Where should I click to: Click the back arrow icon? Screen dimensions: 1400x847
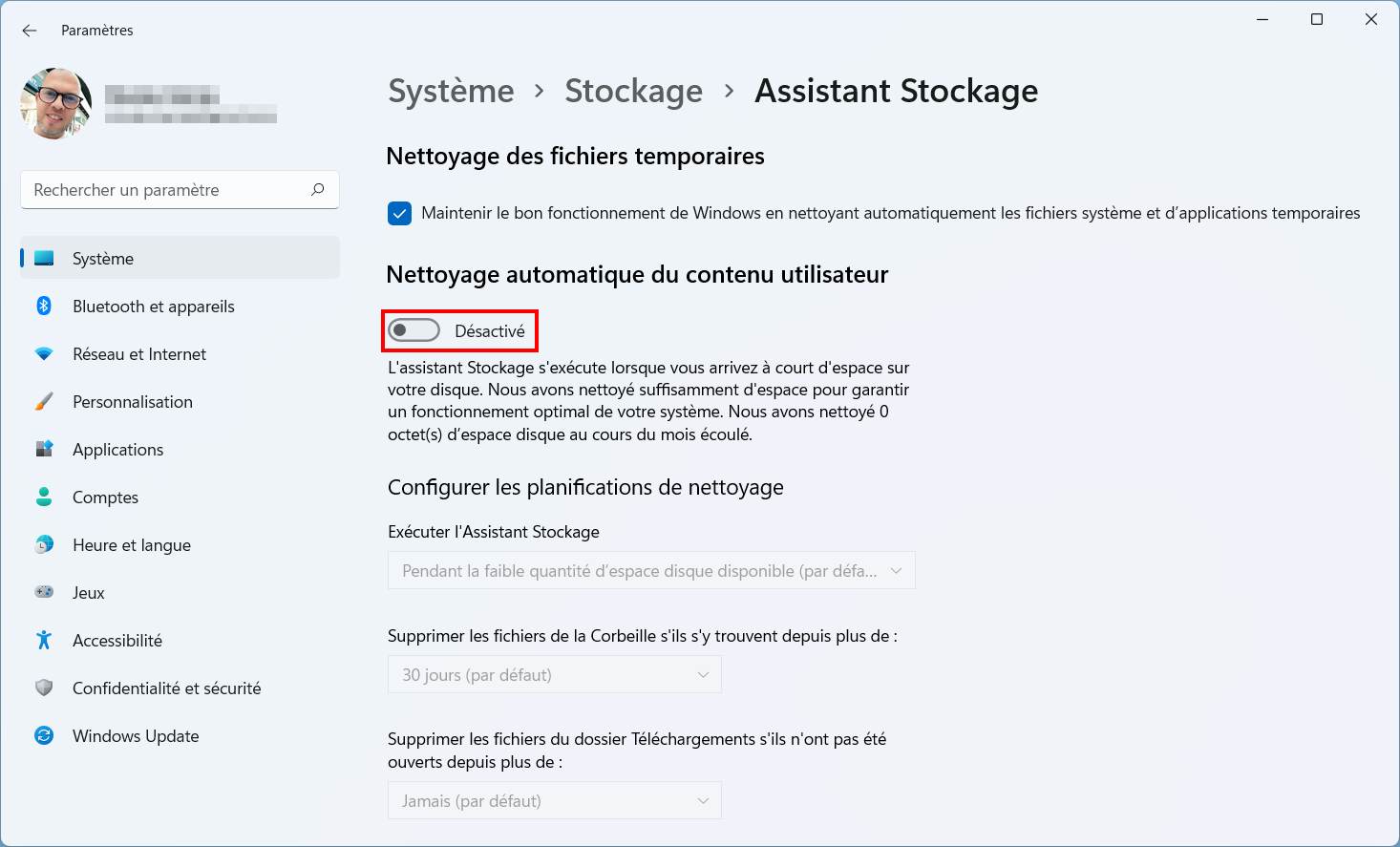coord(30,31)
